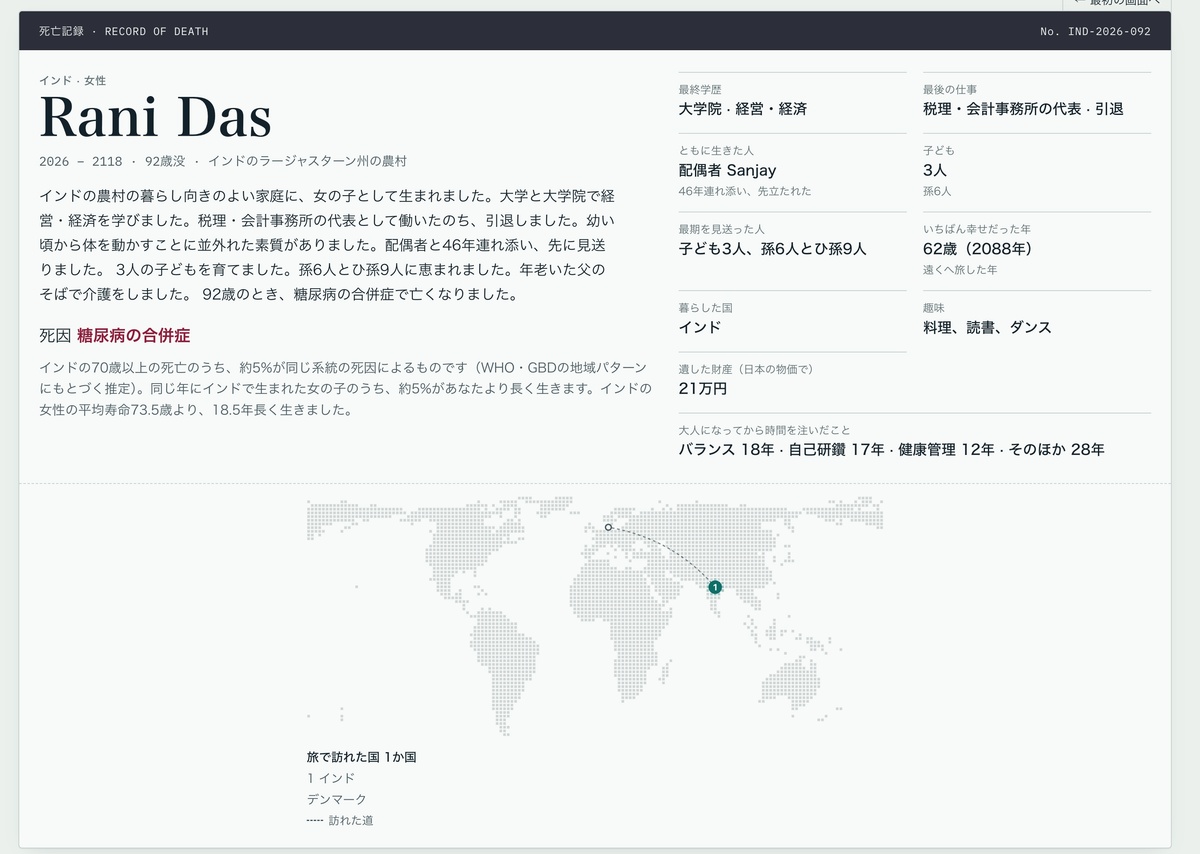Click the hollow Denmark circle marker on map
This screenshot has width=1200, height=854.
(608, 527)
